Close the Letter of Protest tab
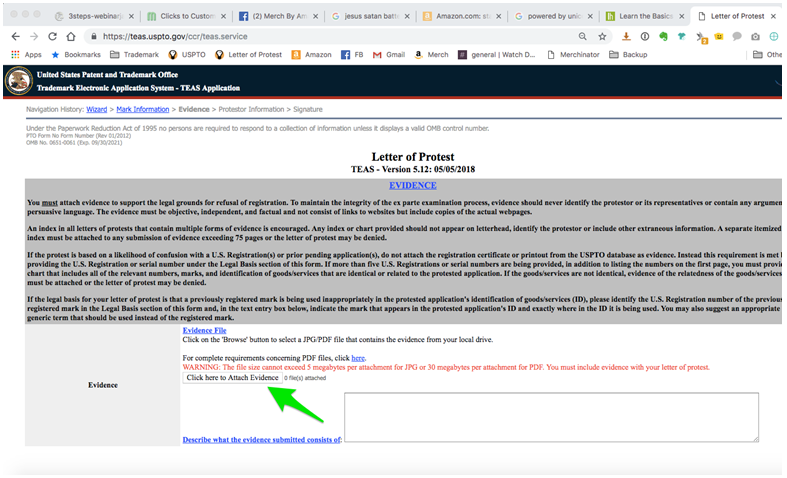 773,16
